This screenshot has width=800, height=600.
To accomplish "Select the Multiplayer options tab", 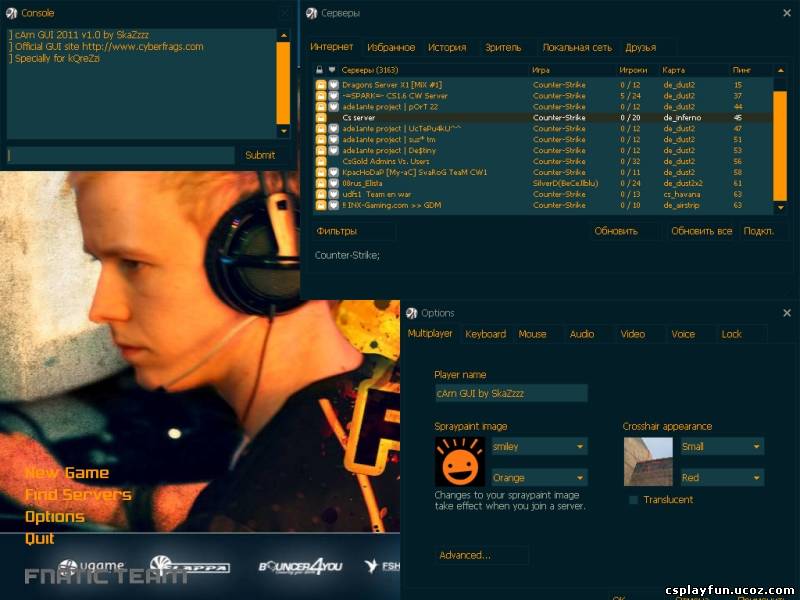I will pyautogui.click(x=430, y=334).
